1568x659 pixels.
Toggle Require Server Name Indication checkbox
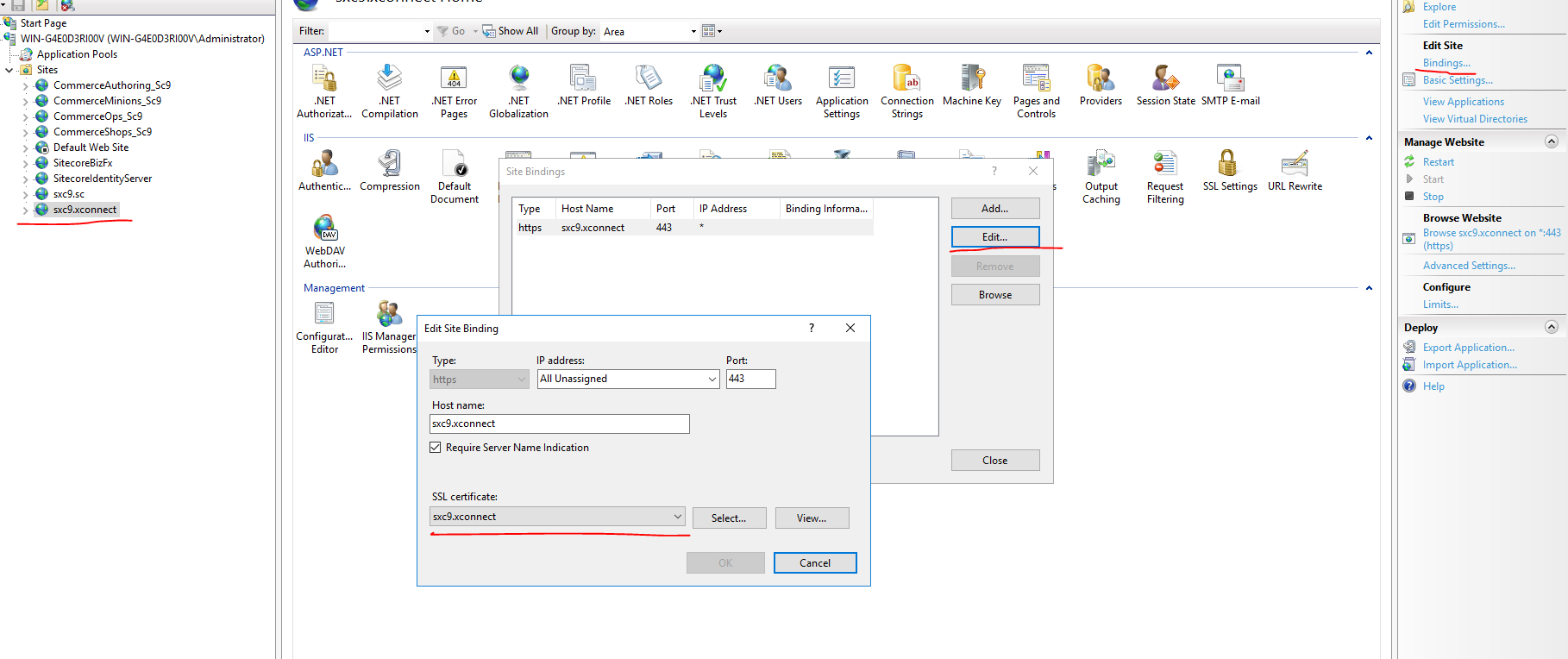click(436, 448)
